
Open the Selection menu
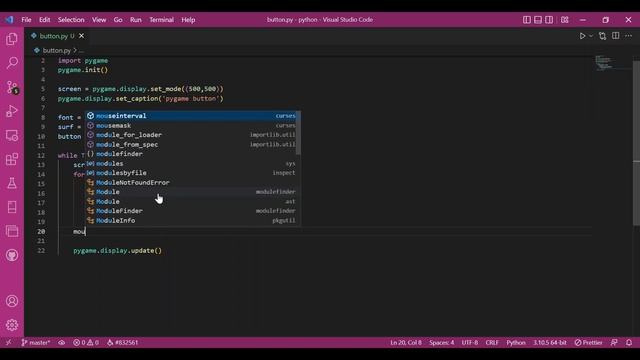(x=71, y=20)
